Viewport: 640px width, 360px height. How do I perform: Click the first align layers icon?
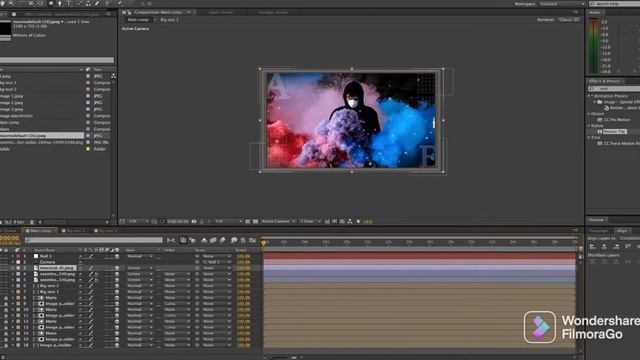[593, 247]
